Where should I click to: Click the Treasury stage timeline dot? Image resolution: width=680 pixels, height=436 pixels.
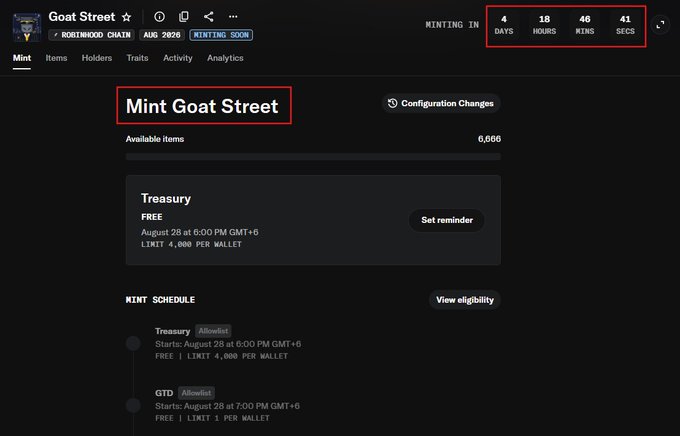coord(133,343)
